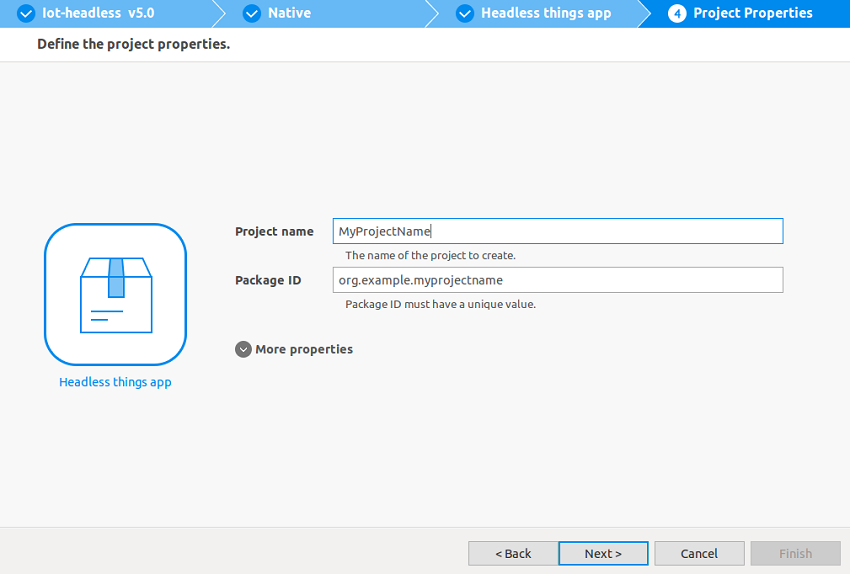Click the 'Define the project properties.' heading
The height and width of the screenshot is (574, 850).
click(x=133, y=45)
